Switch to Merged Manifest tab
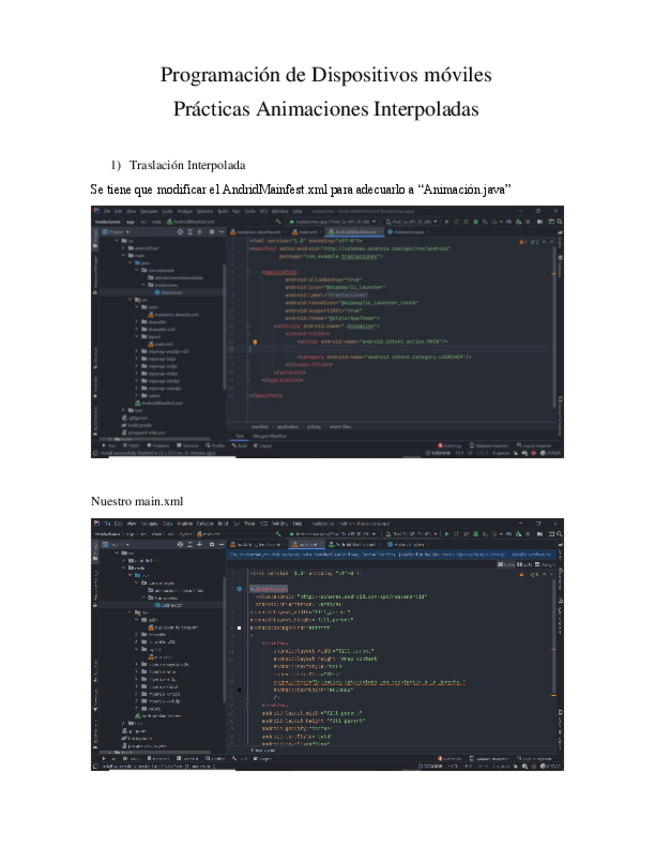Viewport: 655px width, 848px height. tap(270, 435)
